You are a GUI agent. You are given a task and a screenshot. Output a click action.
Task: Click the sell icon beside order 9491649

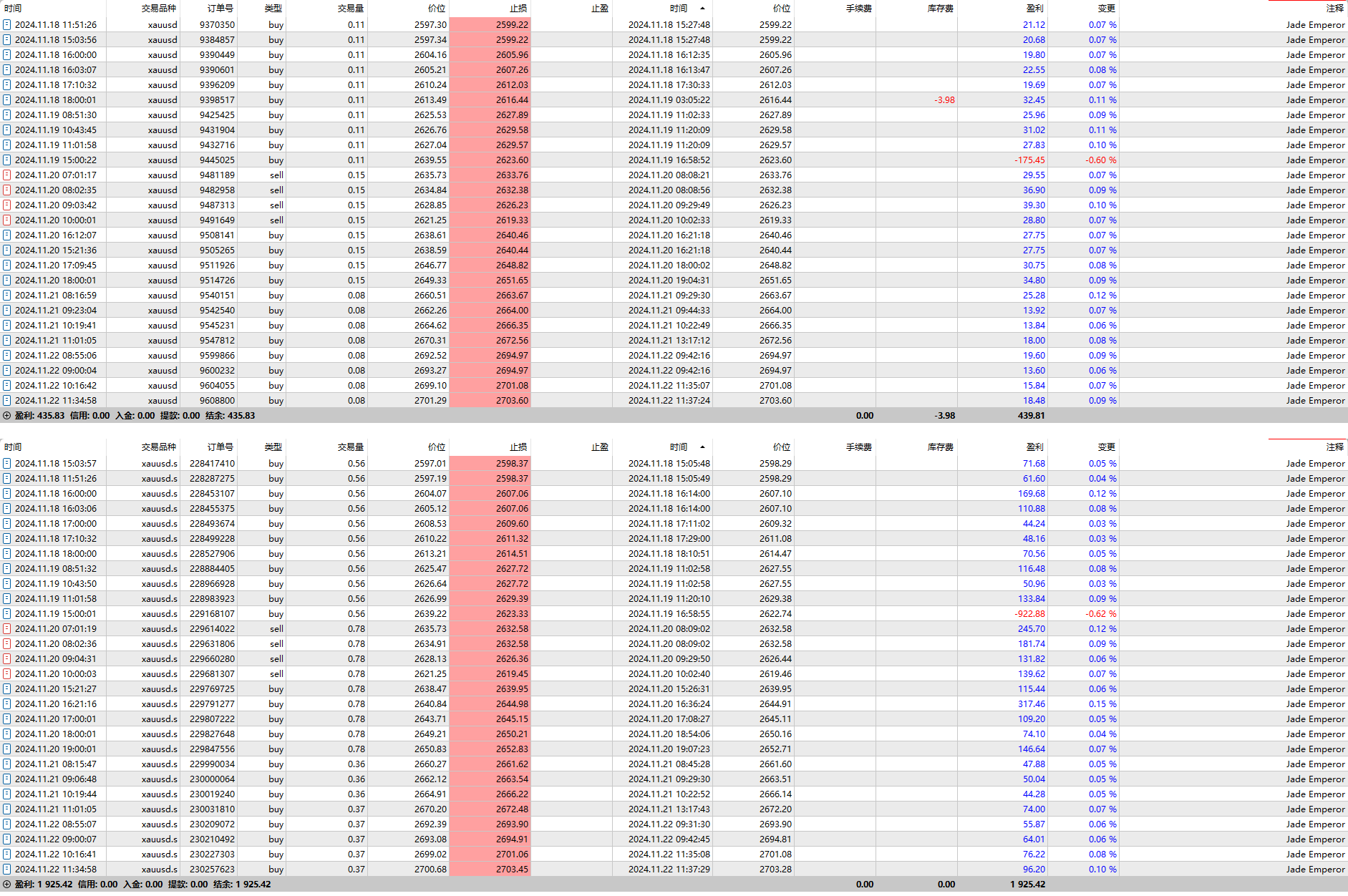click(6, 220)
